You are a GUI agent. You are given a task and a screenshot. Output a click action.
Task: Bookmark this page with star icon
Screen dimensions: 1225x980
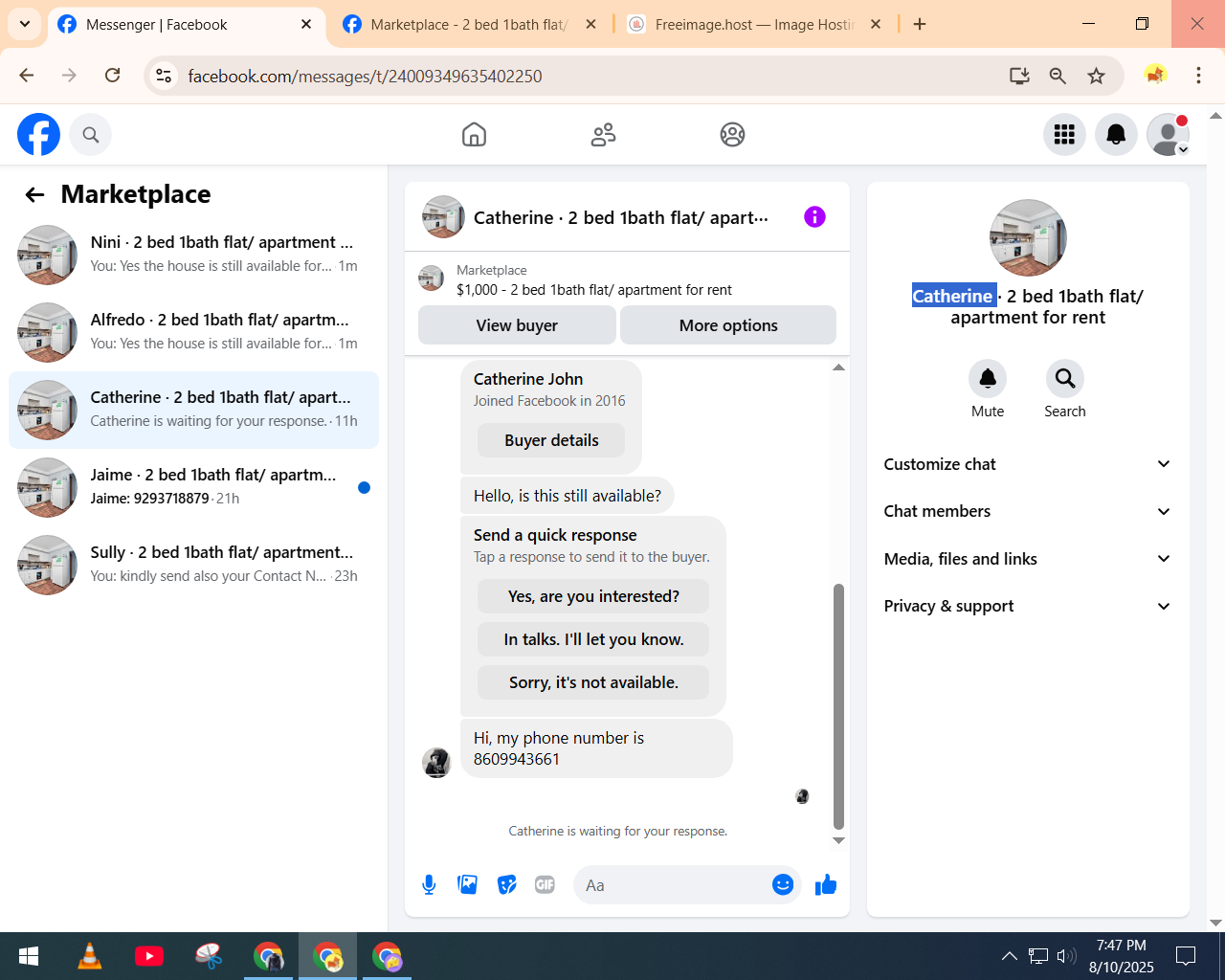click(x=1096, y=76)
